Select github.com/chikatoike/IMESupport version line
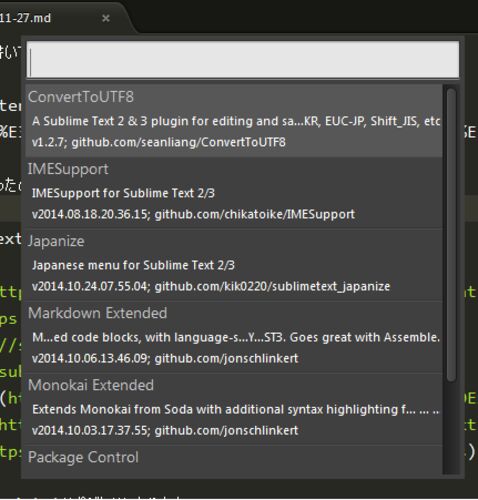The height and width of the screenshot is (500, 478). pos(193,214)
